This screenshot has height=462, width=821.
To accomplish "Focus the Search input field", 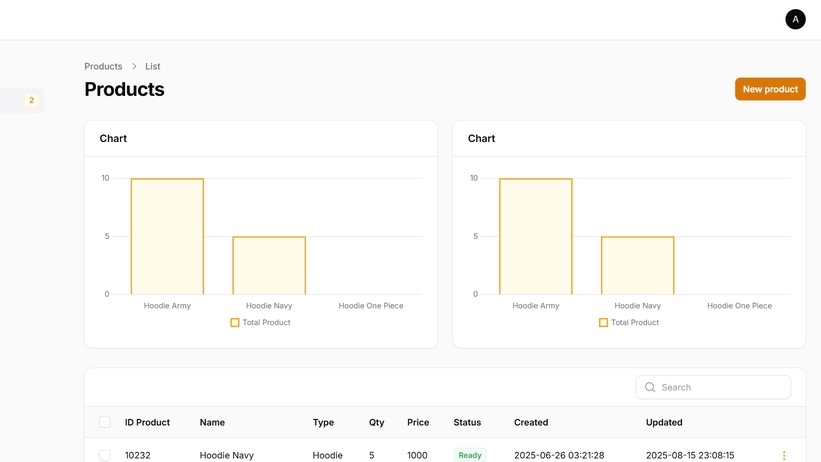I will pos(713,387).
